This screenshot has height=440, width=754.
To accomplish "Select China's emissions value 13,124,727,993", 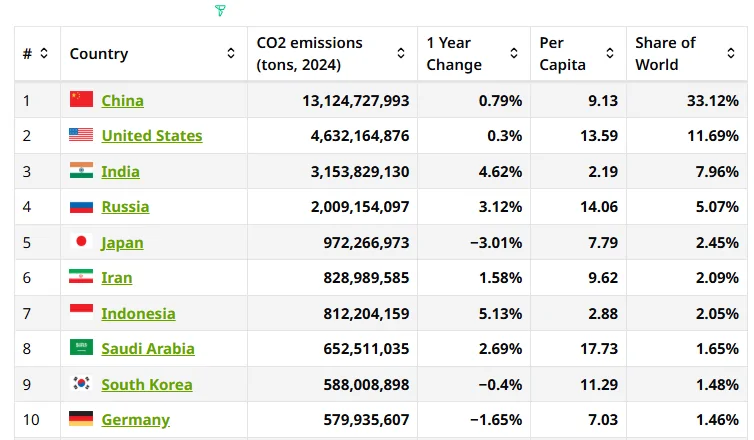I will pyautogui.click(x=355, y=101).
